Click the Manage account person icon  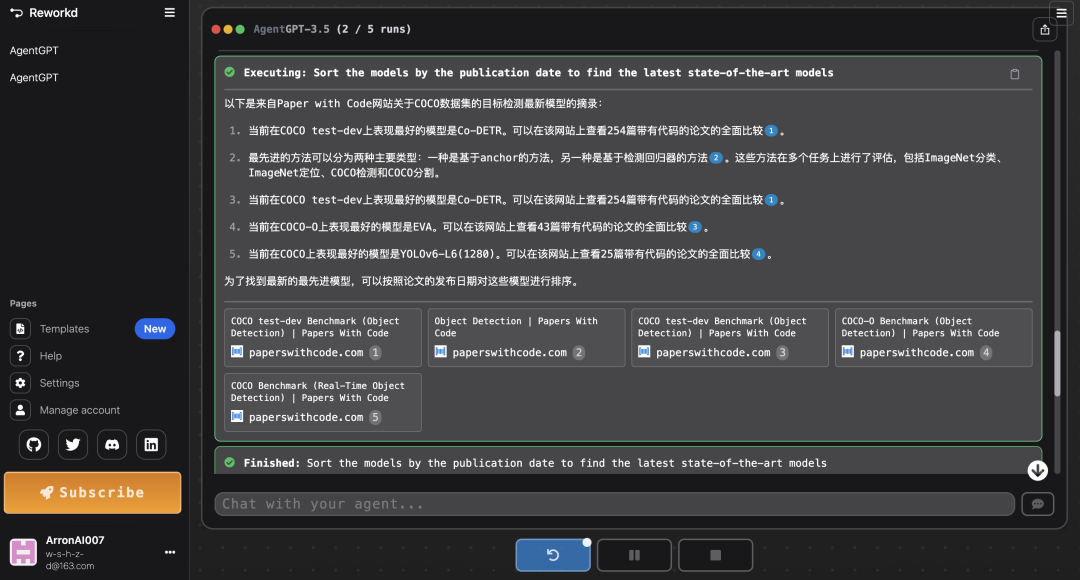pyautogui.click(x=20, y=410)
